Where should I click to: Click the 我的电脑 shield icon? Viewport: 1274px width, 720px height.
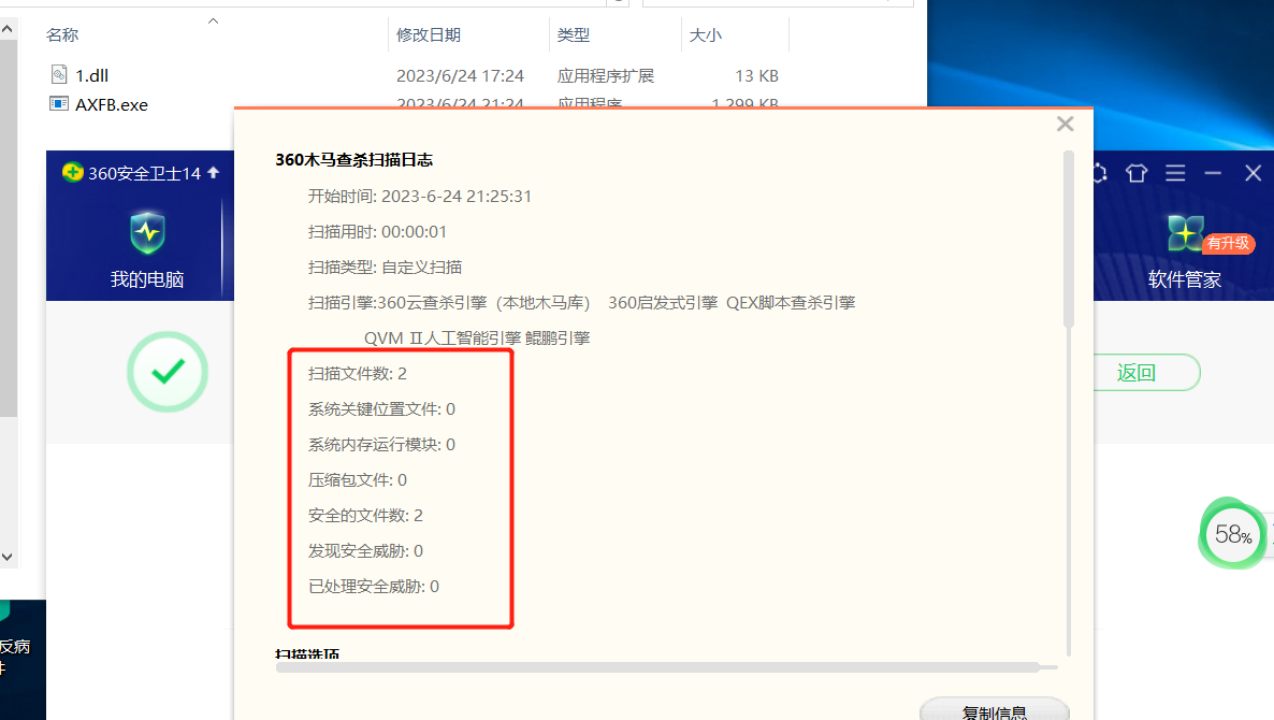pos(147,233)
